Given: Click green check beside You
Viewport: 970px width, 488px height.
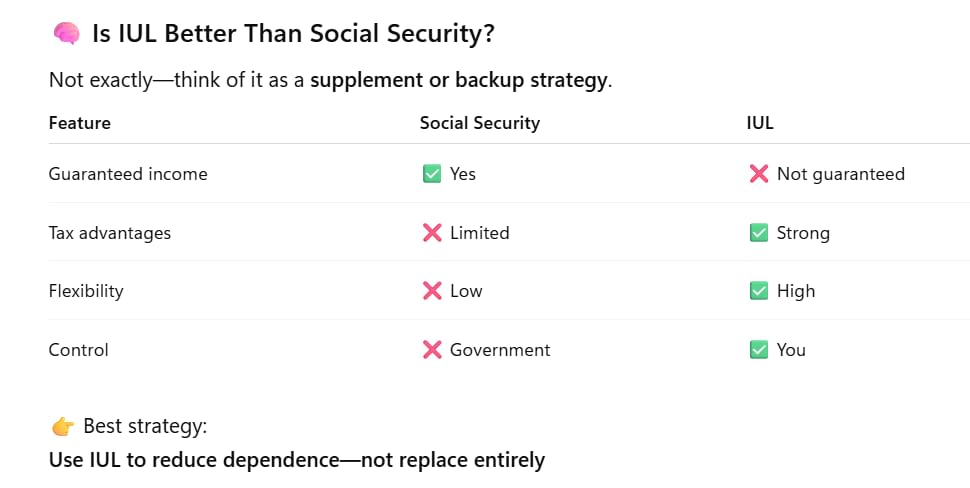Looking at the screenshot, I should coord(758,350).
